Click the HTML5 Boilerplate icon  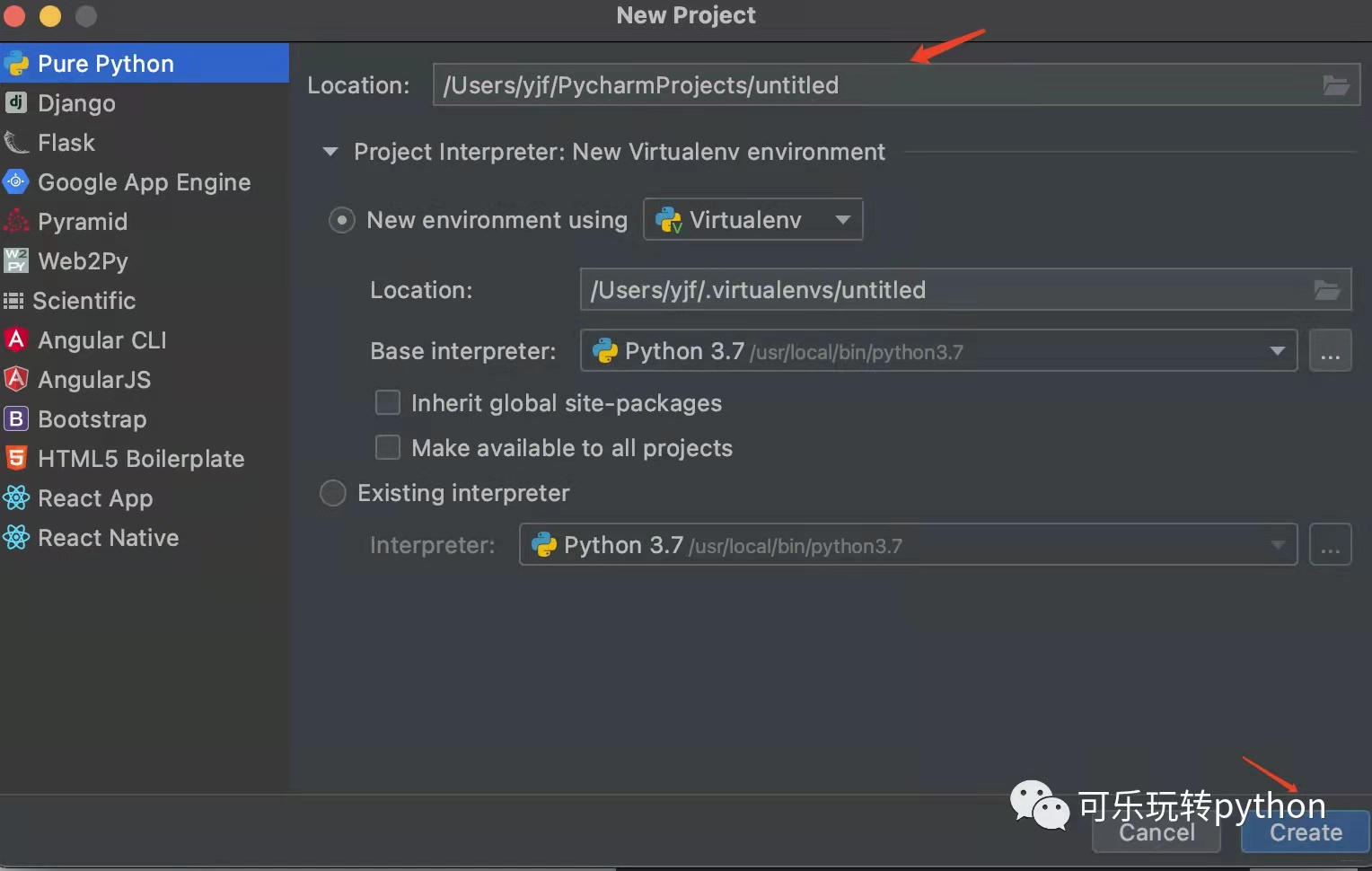pyautogui.click(x=16, y=458)
